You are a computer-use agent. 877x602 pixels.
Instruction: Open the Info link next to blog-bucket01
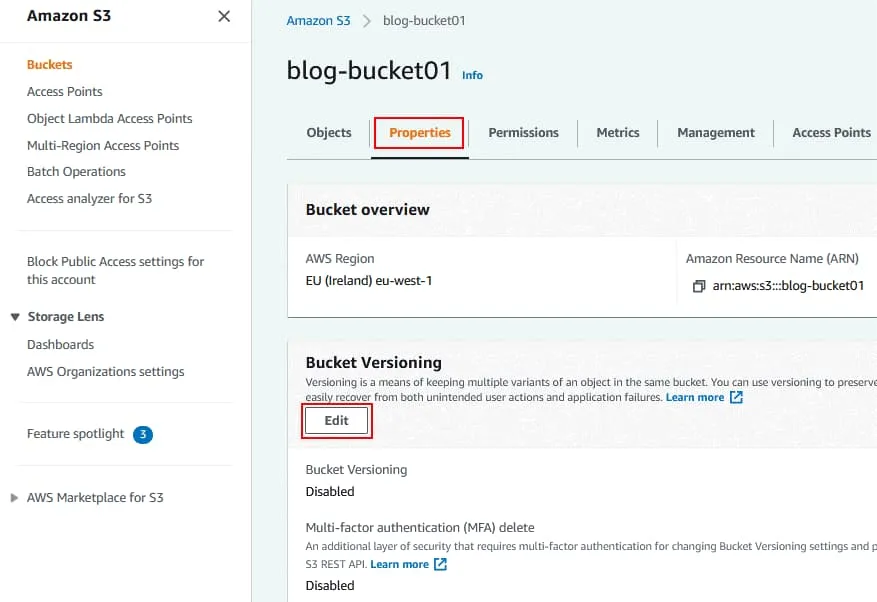[x=472, y=75]
